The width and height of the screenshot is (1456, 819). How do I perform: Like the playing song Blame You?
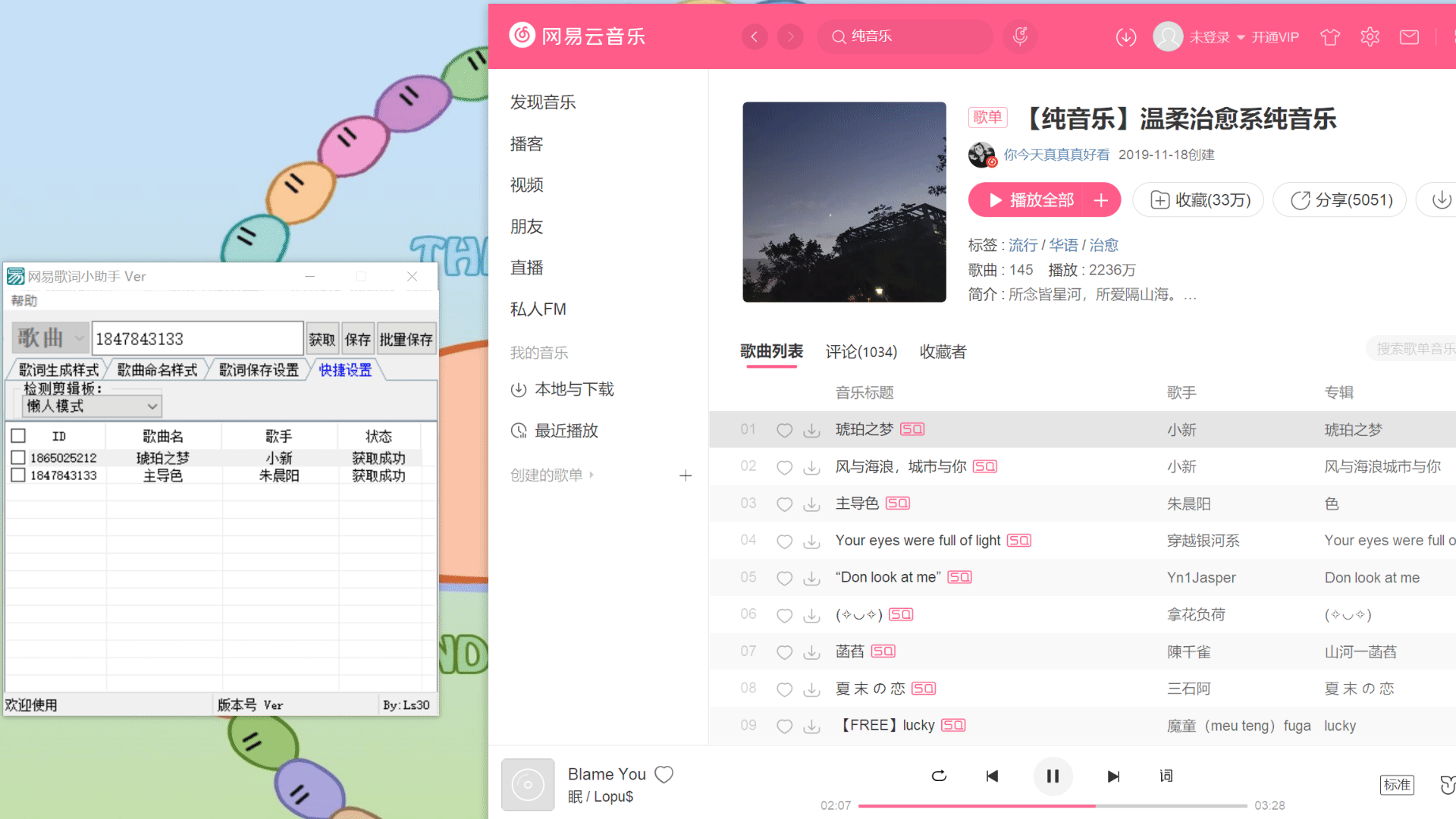[664, 774]
